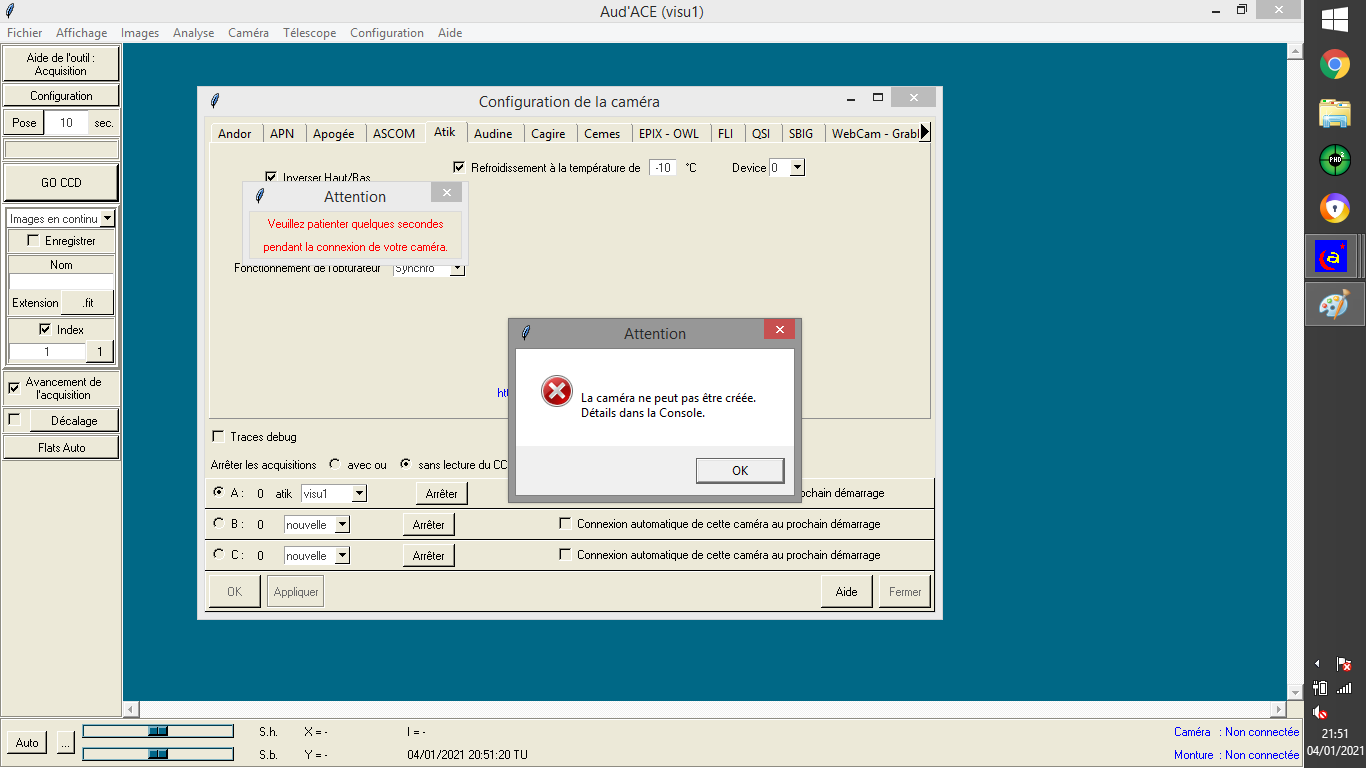1366x768 pixels.
Task: Click the Windows Start logo
Action: click(x=1335, y=19)
